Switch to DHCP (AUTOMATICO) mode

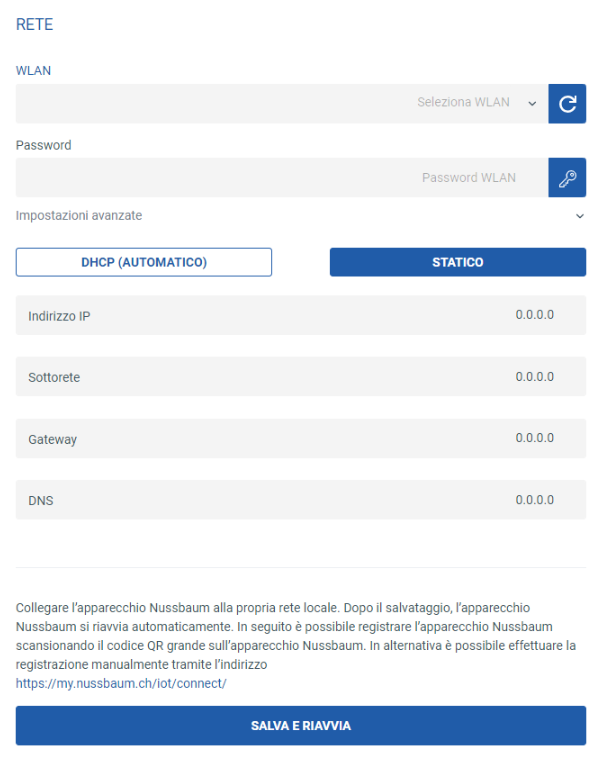coord(144,262)
